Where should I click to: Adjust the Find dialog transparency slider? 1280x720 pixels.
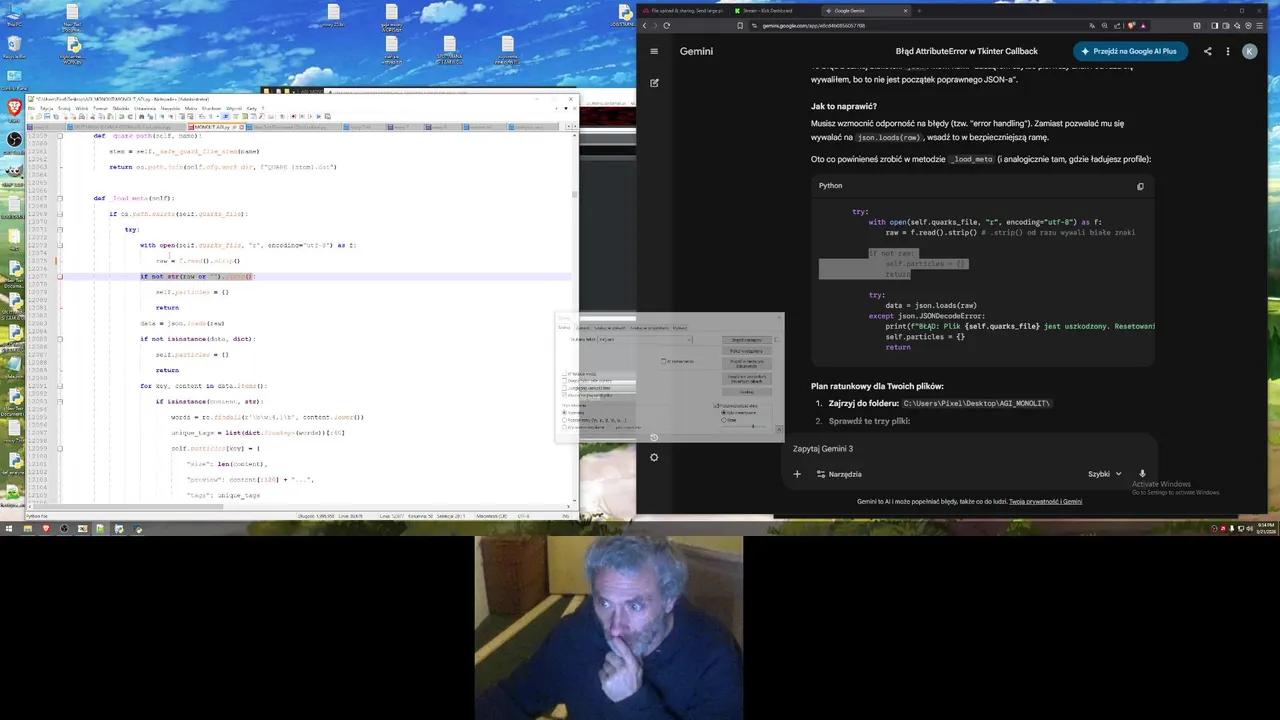[x=753, y=426]
